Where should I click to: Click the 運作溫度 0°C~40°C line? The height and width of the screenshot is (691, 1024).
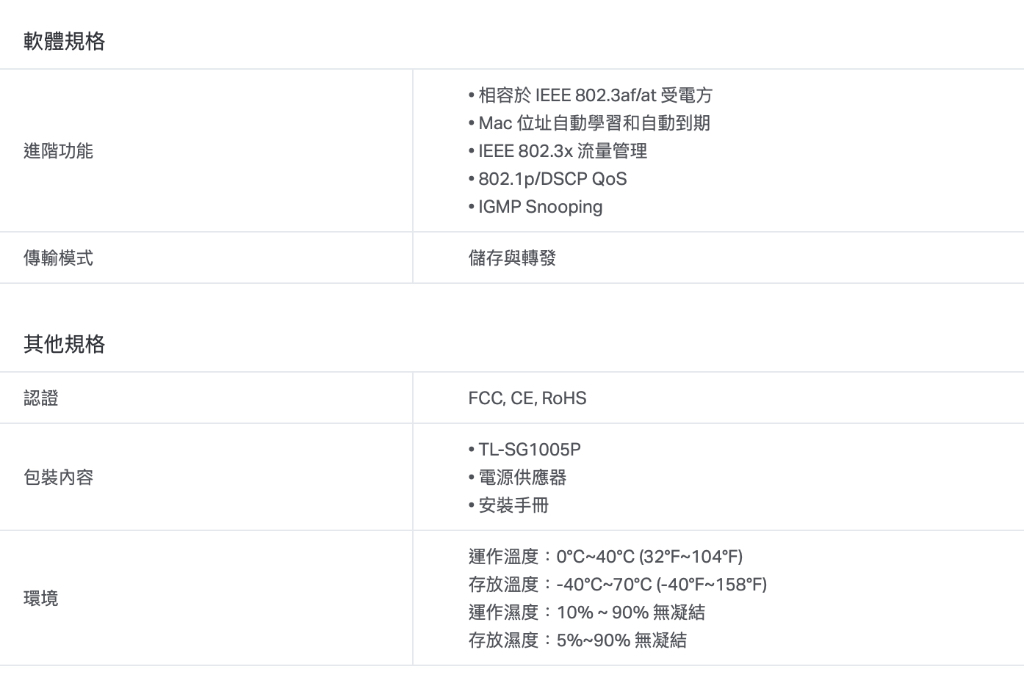pos(606,556)
